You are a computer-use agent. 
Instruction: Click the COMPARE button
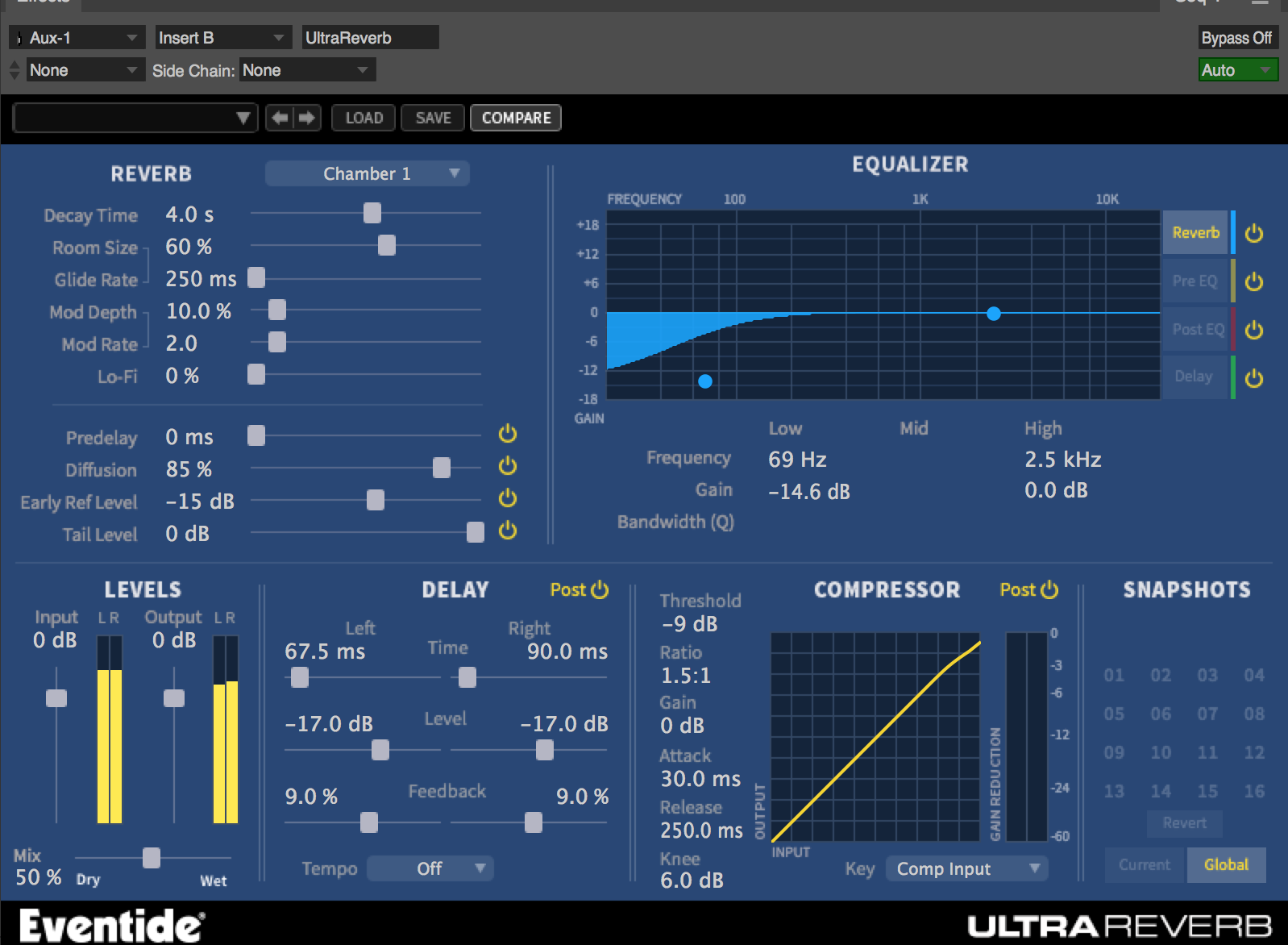pyautogui.click(x=516, y=118)
